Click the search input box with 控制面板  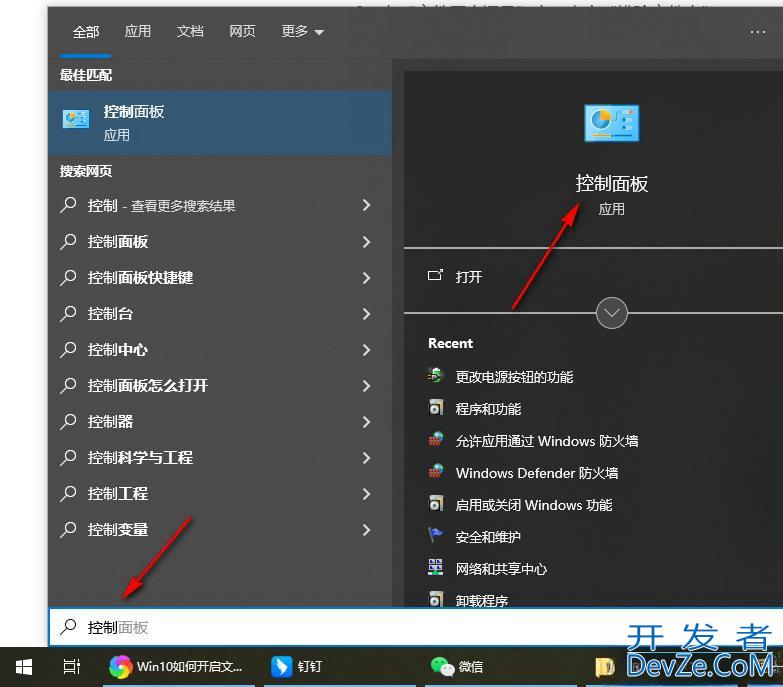click(x=400, y=627)
